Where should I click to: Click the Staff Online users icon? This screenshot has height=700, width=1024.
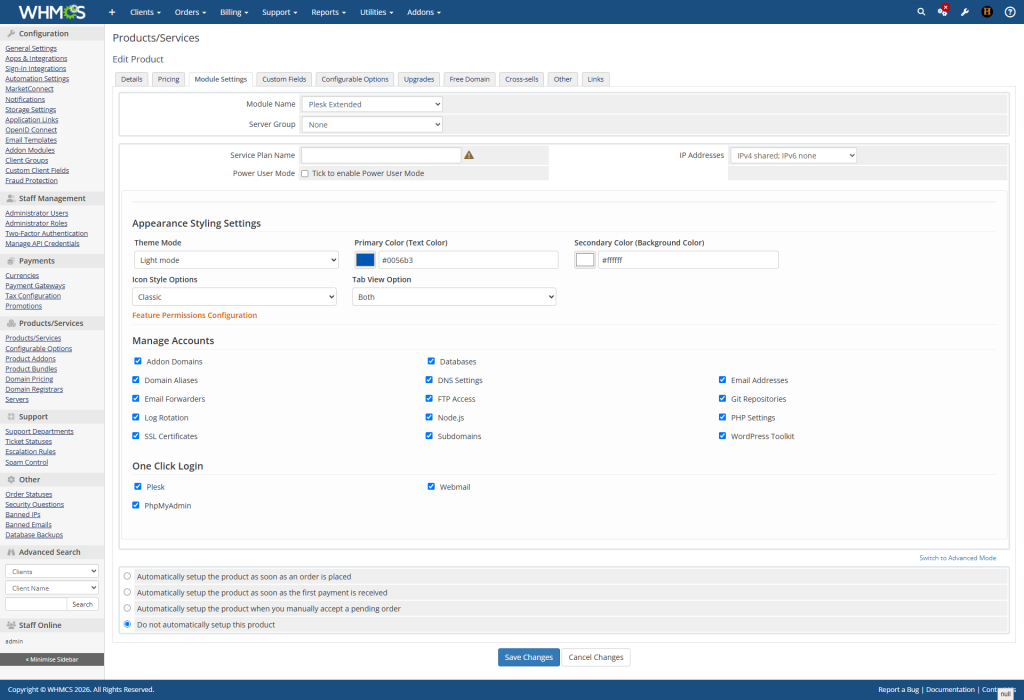tap(11, 625)
